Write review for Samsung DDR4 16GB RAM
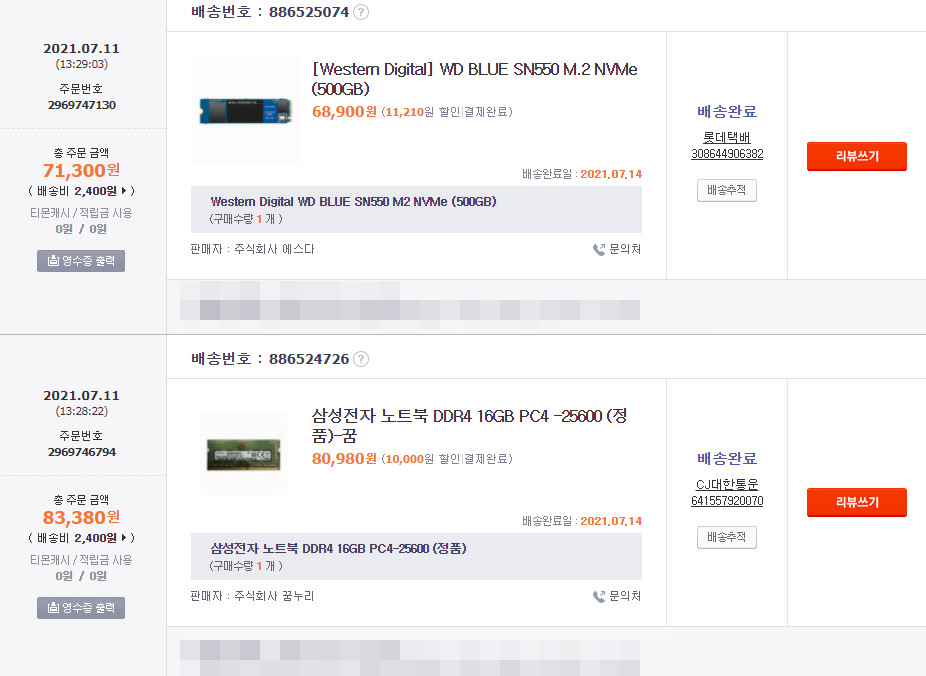The image size is (926, 676). (857, 502)
